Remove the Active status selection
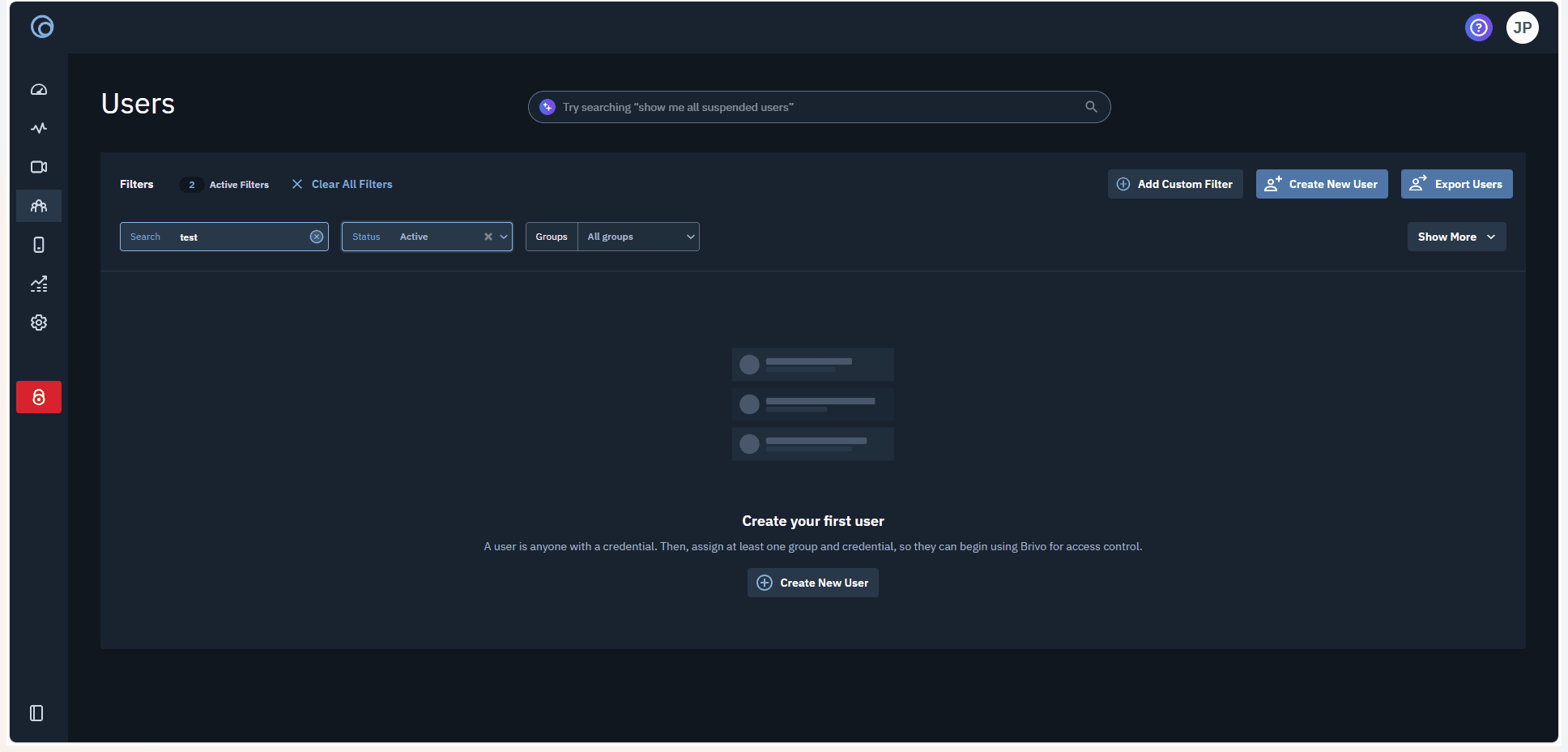This screenshot has width=1568, height=752. 488,237
